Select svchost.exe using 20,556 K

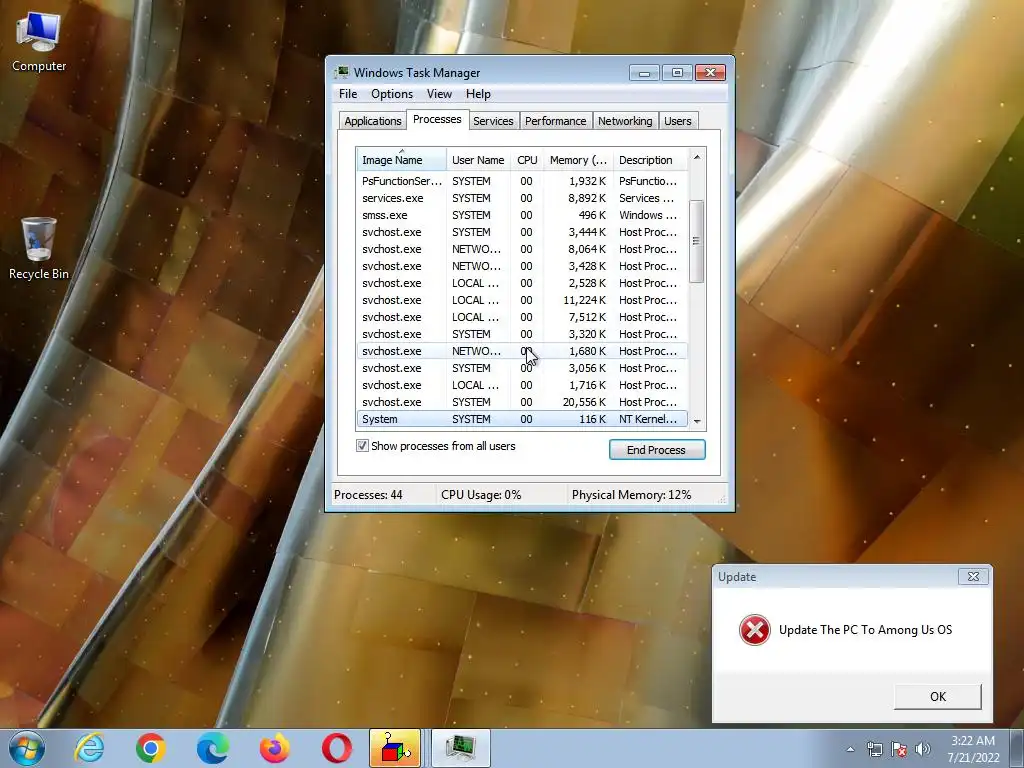522,402
